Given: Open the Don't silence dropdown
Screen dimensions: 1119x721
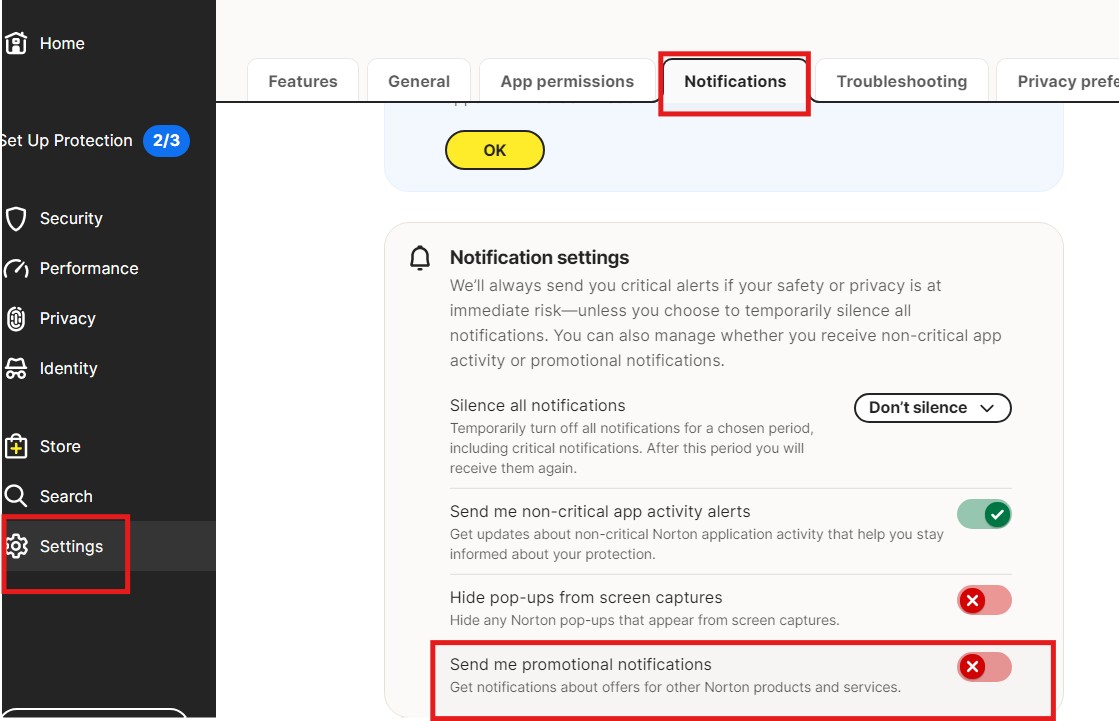Looking at the screenshot, I should pyautogui.click(x=932, y=408).
